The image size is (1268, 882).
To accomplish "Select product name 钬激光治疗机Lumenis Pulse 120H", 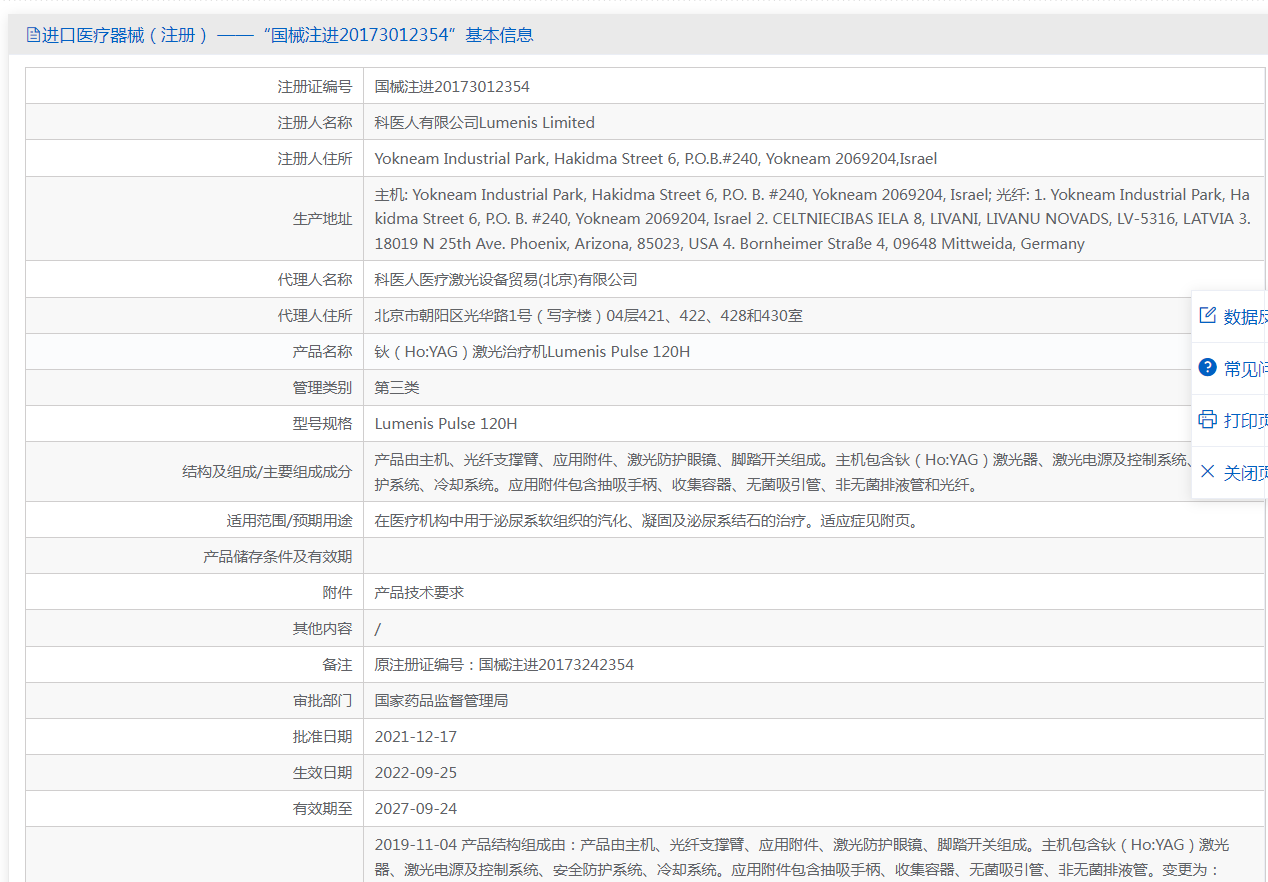I will 532,352.
